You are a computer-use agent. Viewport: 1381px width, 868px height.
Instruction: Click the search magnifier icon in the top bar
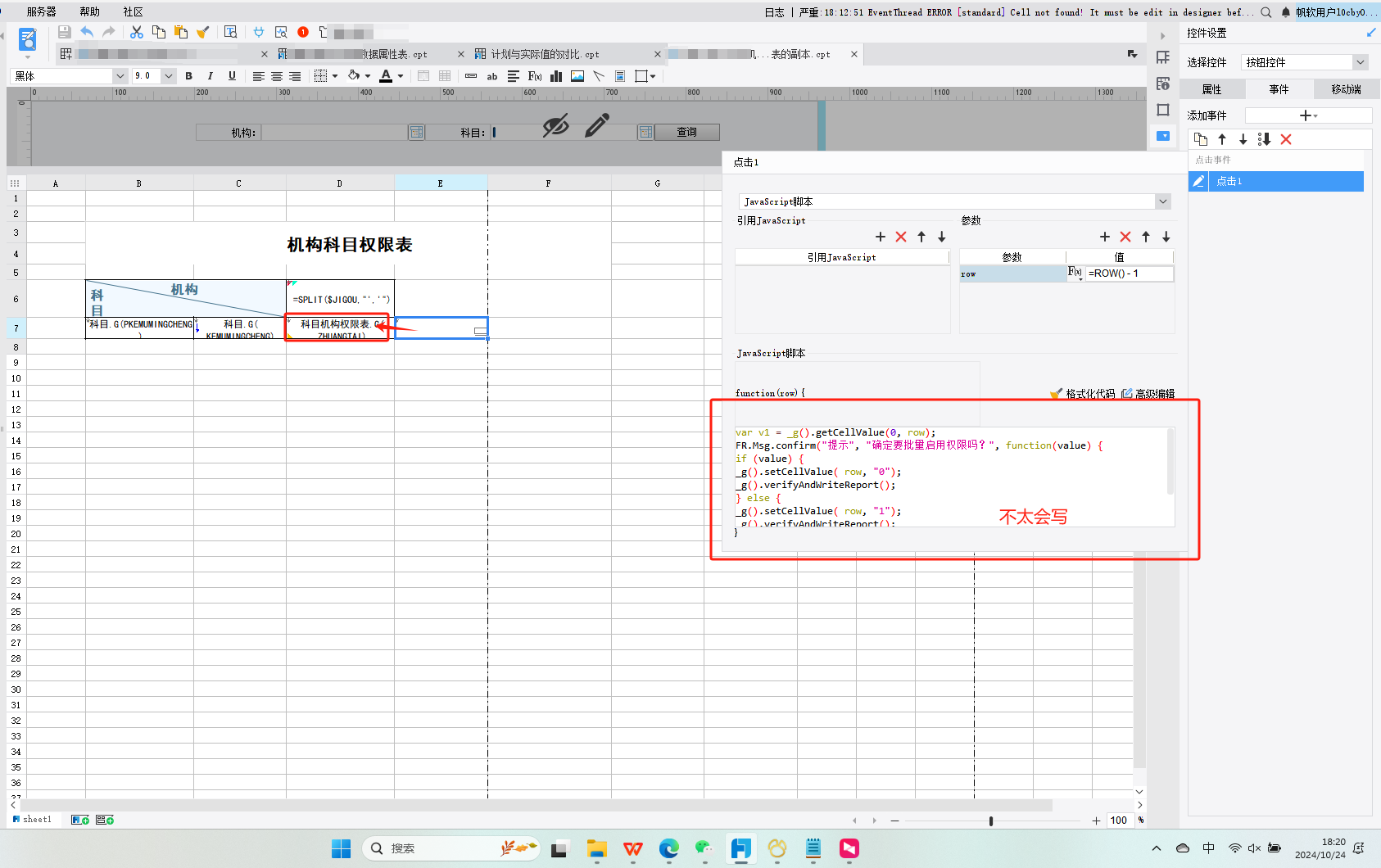[x=1266, y=12]
